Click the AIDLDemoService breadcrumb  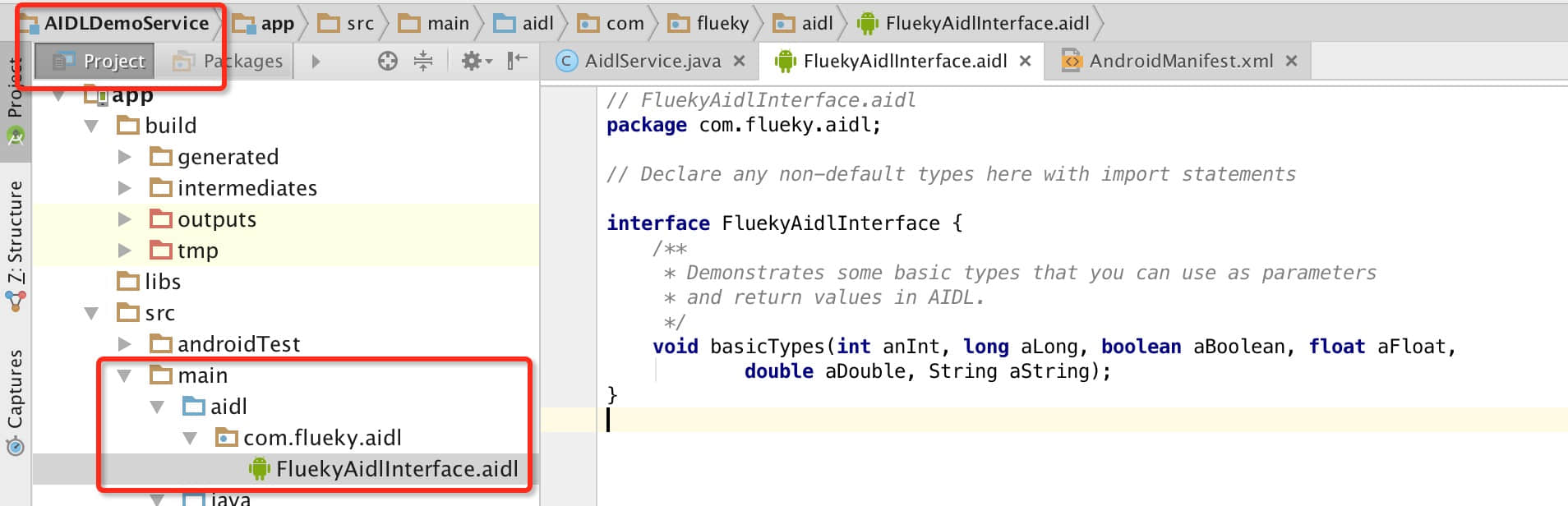[x=125, y=23]
